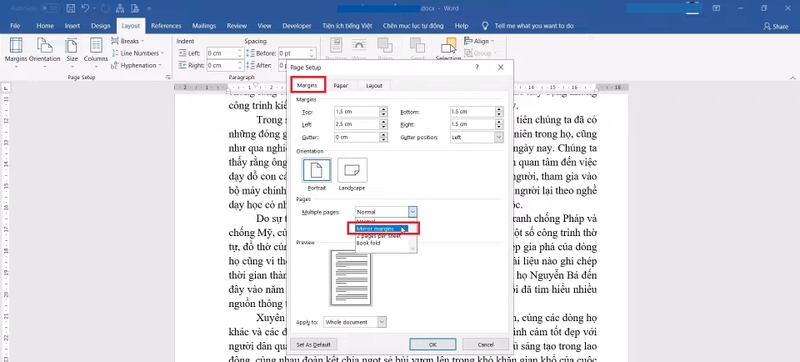Switch to the Insert ribbon tab
800x362 pixels.
(72, 25)
